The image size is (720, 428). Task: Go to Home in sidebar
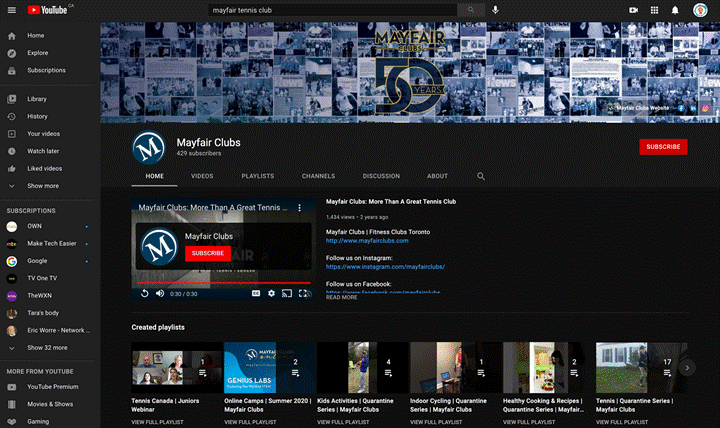(x=48, y=36)
